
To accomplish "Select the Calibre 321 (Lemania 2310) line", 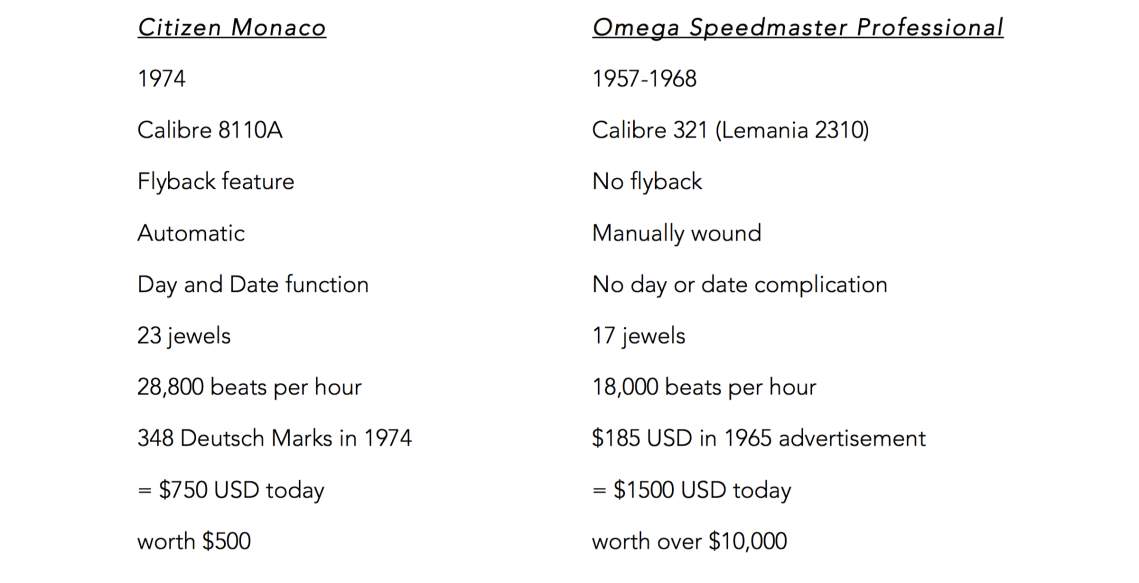I will click(x=730, y=130).
